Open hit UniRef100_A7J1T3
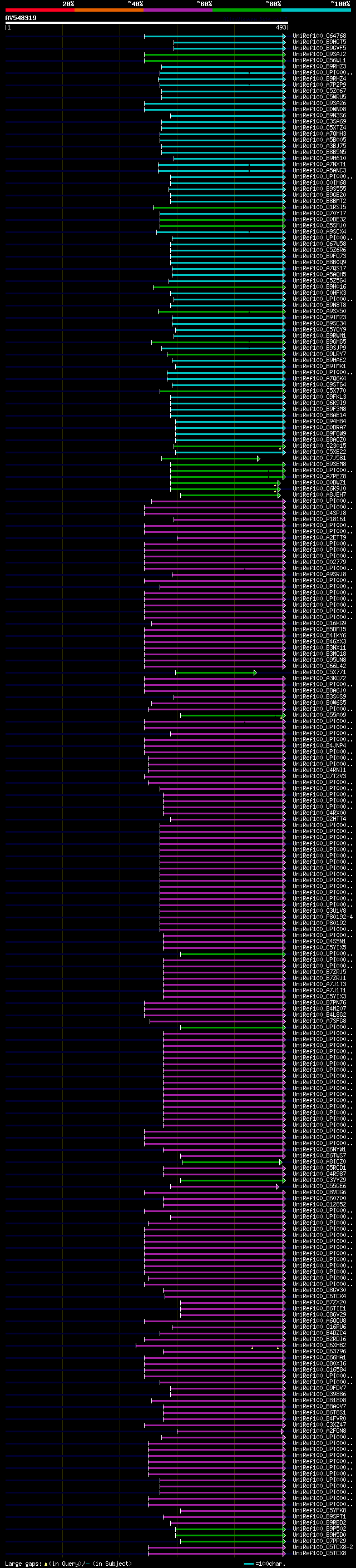Viewport: 356px width, 1568px height. coord(319,985)
